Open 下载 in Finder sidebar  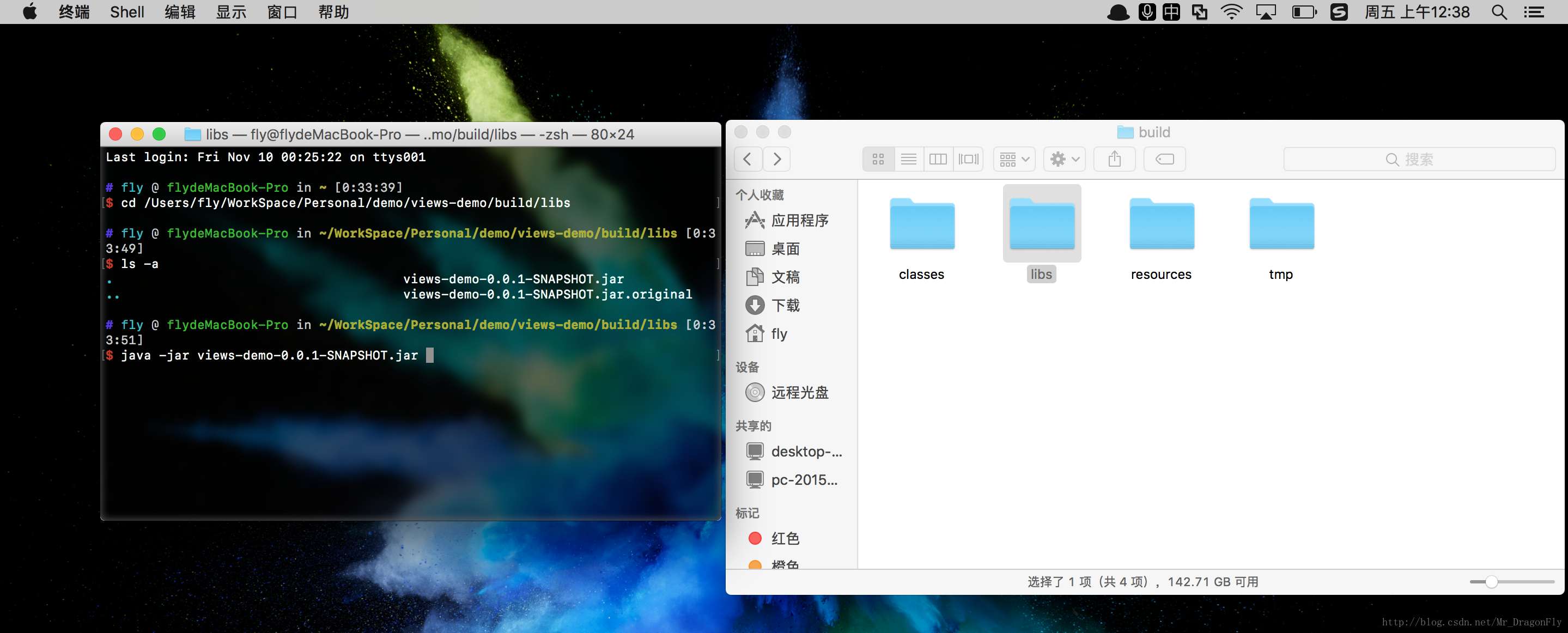pos(791,306)
